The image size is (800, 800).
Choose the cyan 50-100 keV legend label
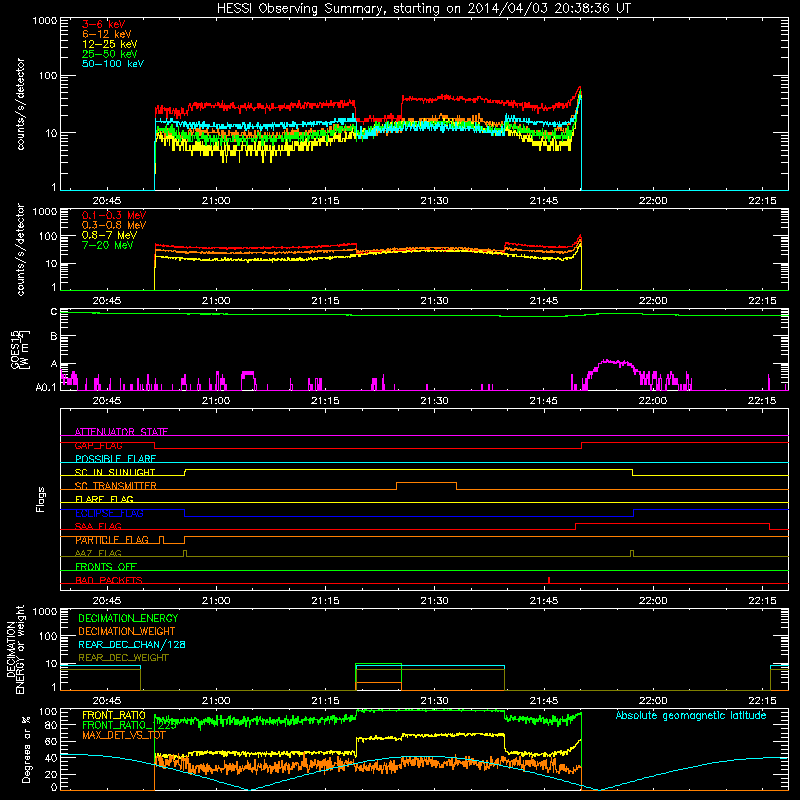pyautogui.click(x=113, y=64)
